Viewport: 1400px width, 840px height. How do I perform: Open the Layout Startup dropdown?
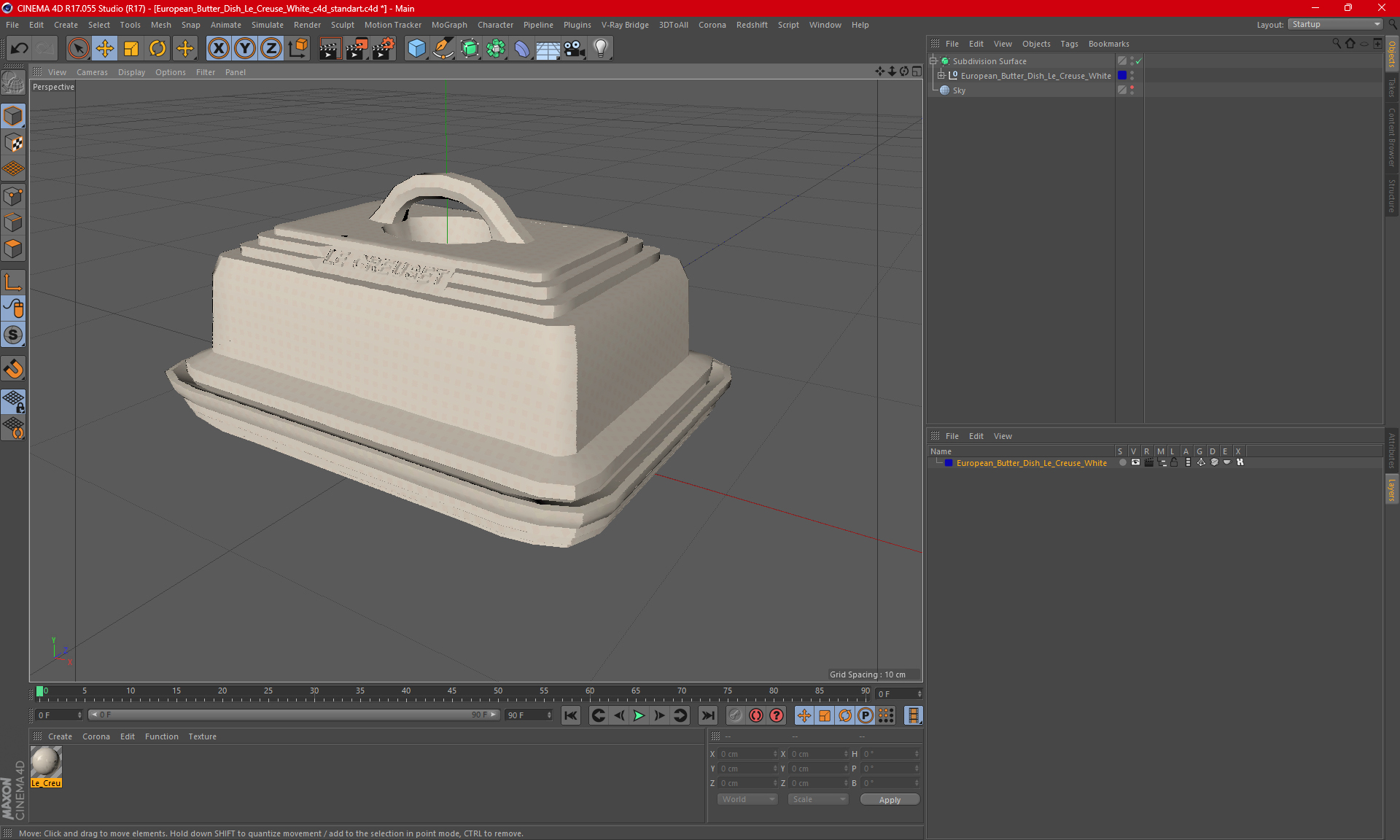coord(1335,24)
